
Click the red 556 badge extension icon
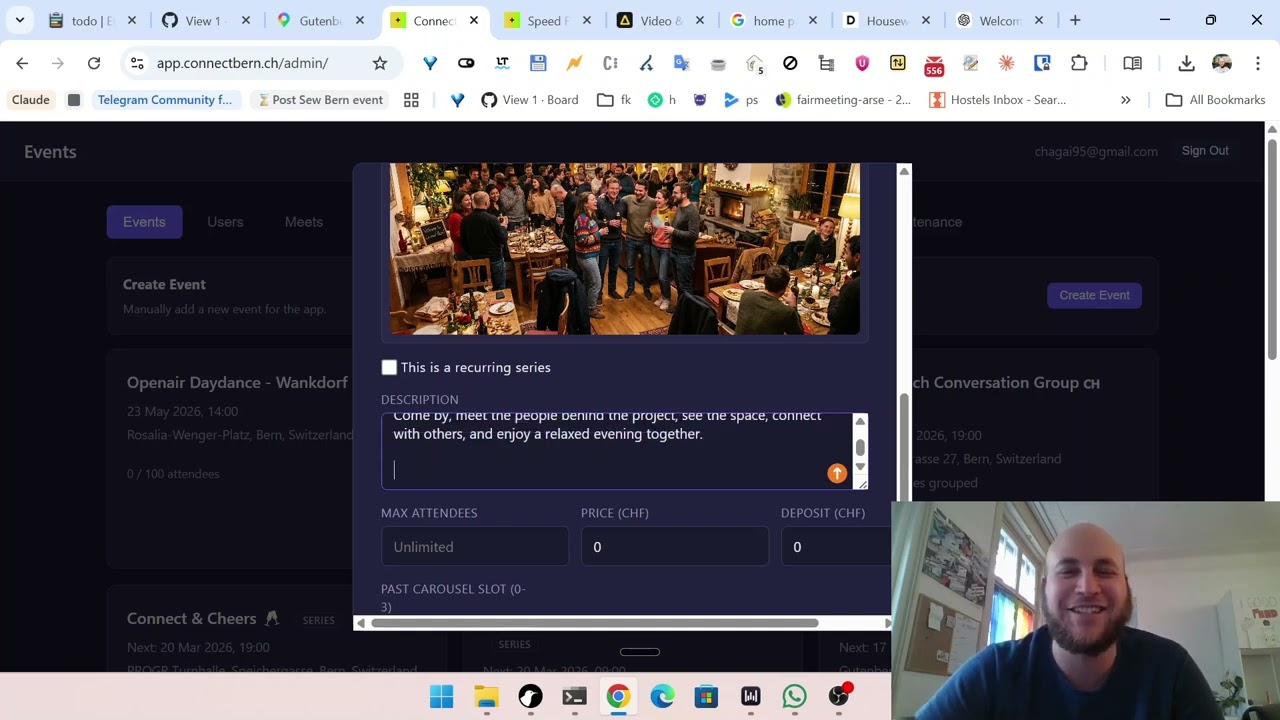click(x=934, y=65)
